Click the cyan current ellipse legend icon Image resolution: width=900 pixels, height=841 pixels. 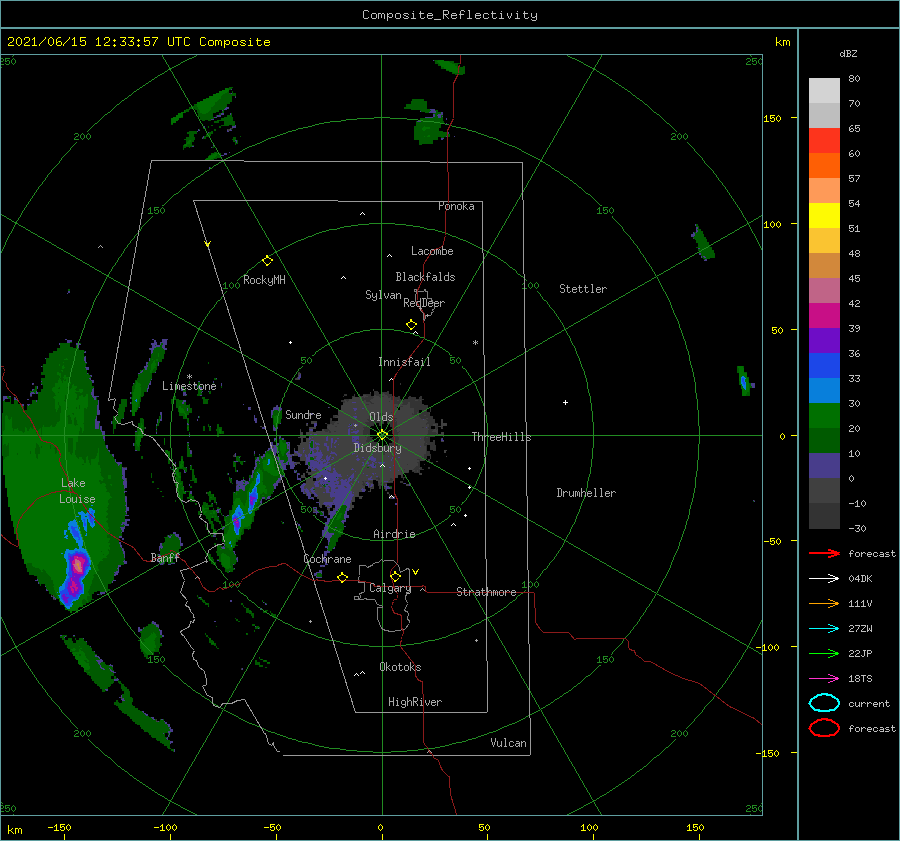tap(824, 703)
